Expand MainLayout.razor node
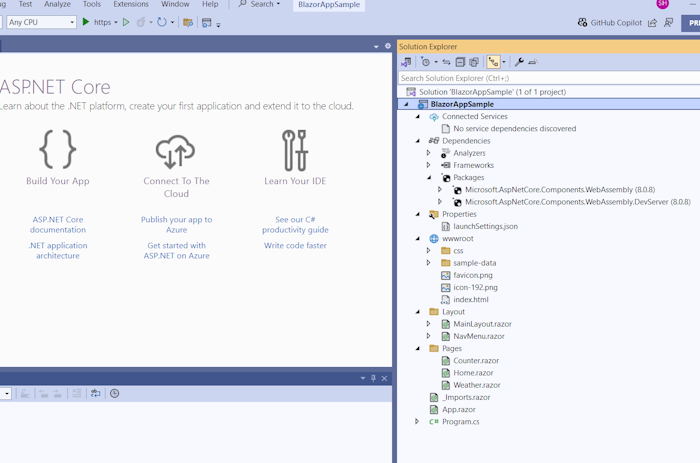 click(429, 324)
